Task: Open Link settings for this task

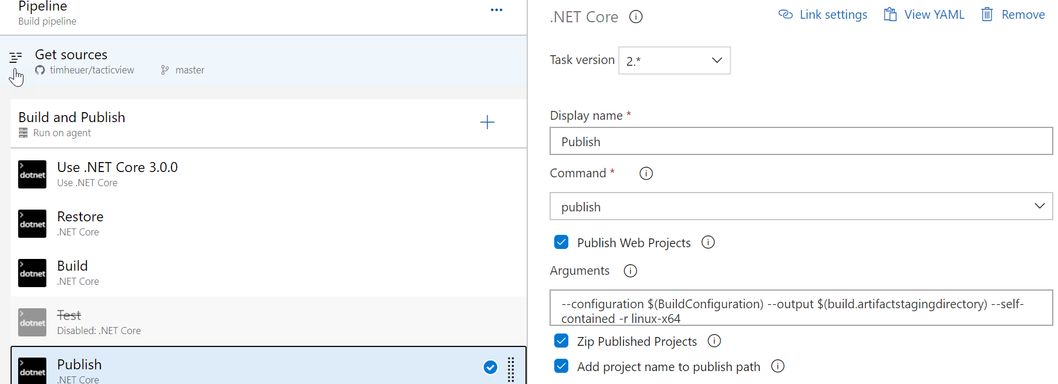Action: point(823,15)
